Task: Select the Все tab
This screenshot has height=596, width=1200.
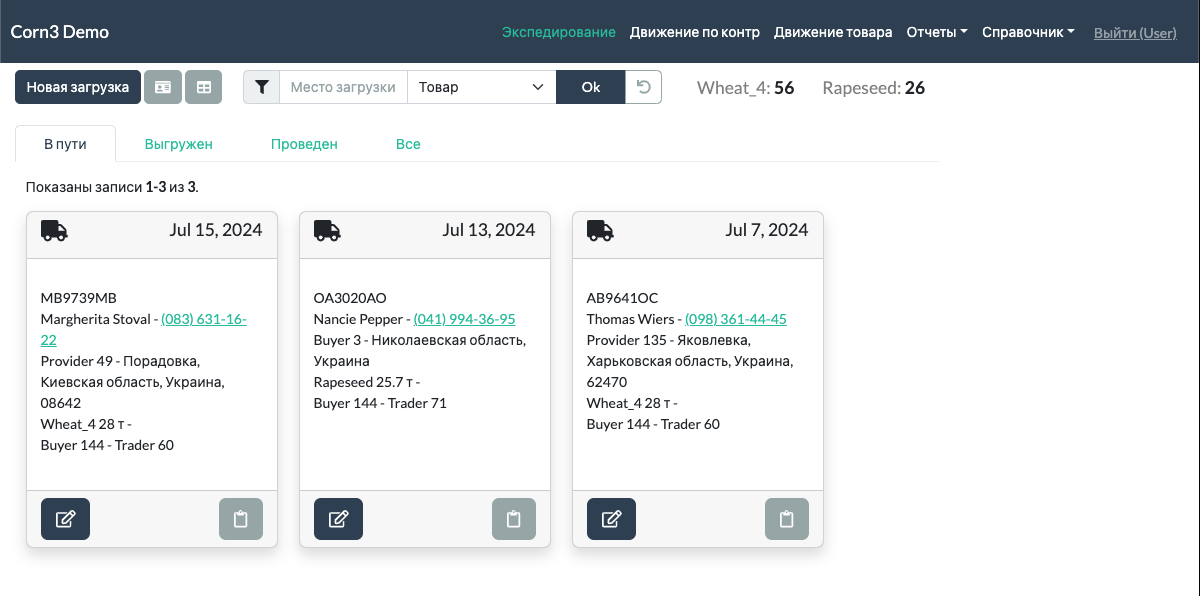Action: (408, 144)
